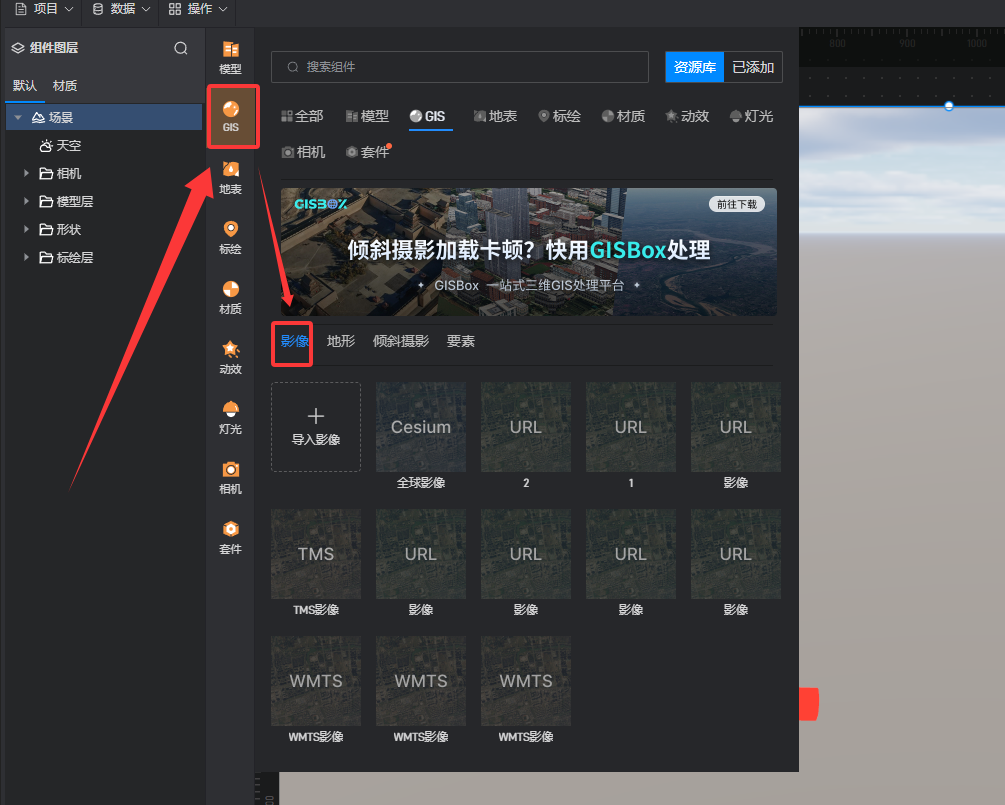Switch to the 默认 layer tab
The height and width of the screenshot is (805, 1005).
click(25, 86)
